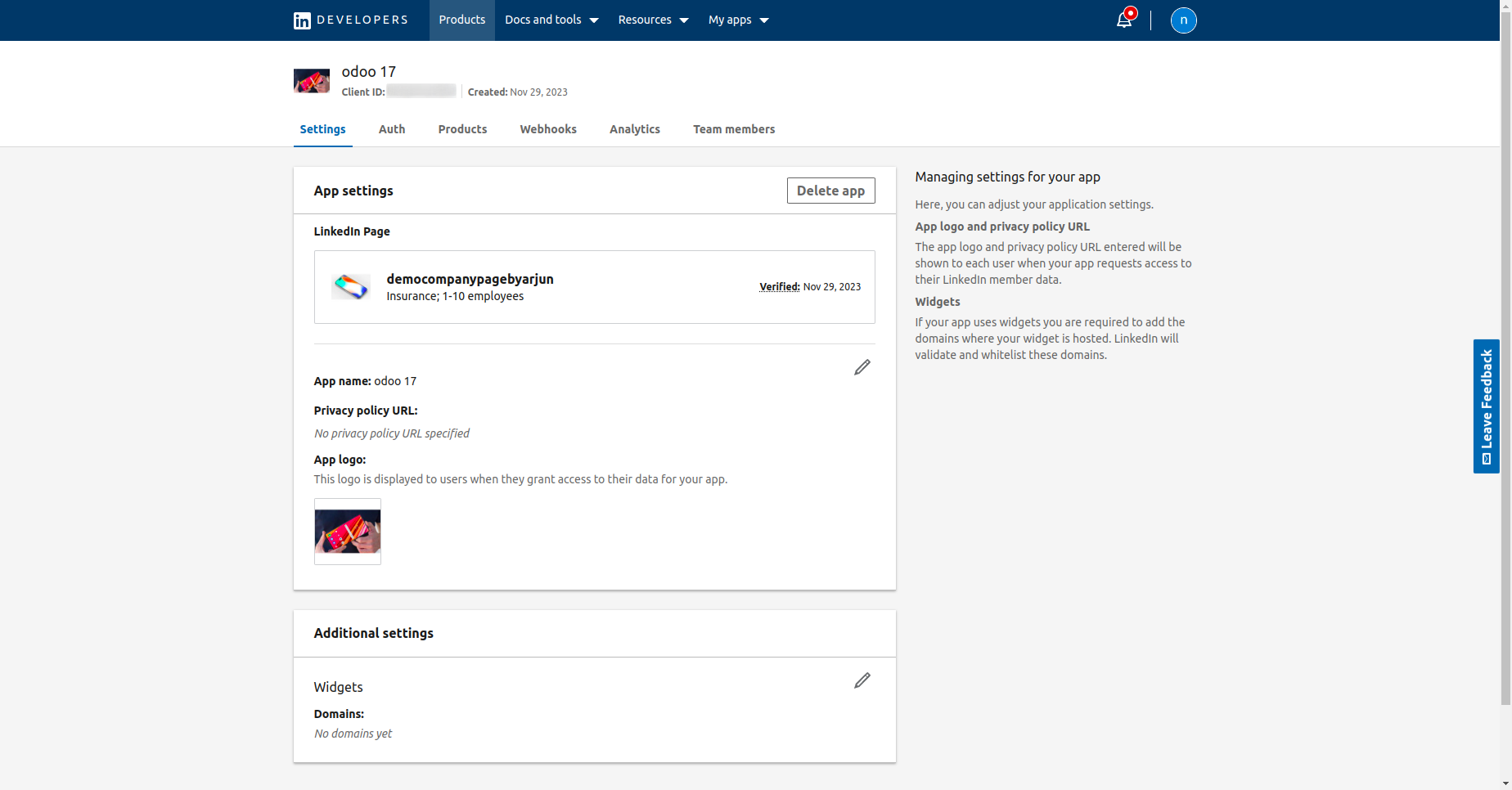Click the Delete app button
1512x790 pixels.
pos(831,191)
